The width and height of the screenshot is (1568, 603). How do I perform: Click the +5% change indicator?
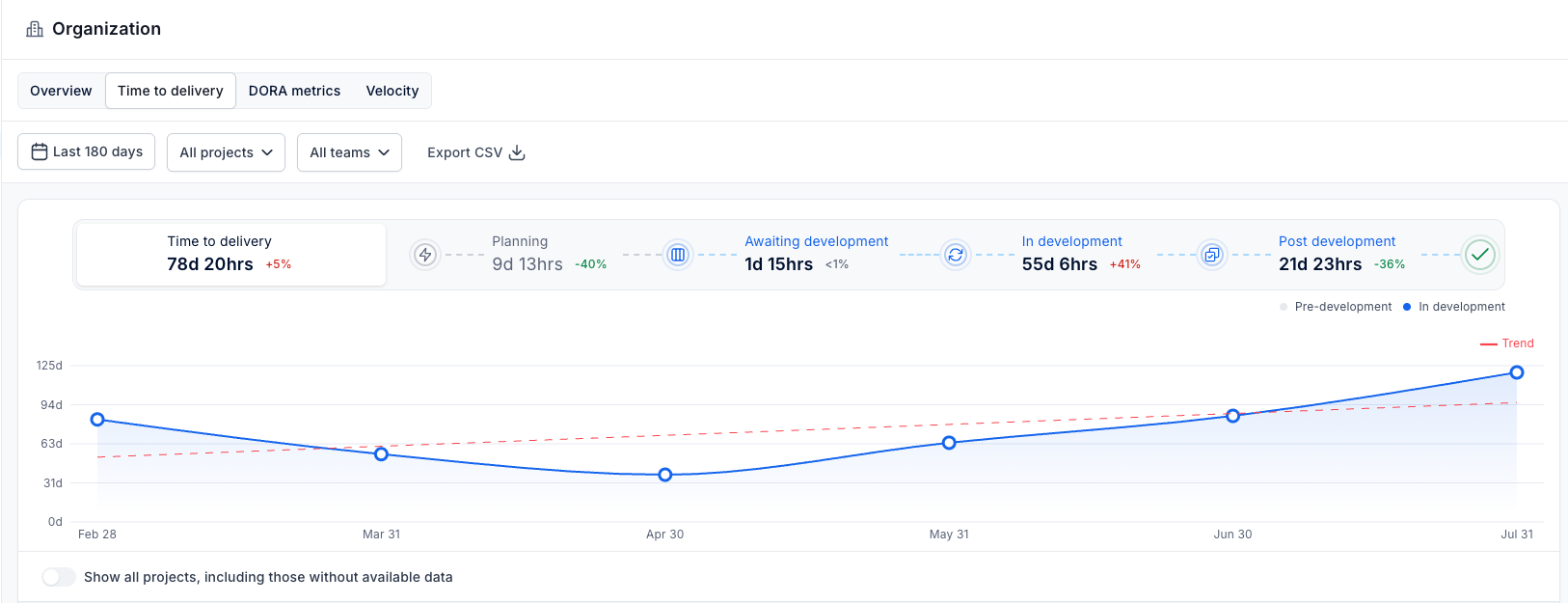click(x=279, y=264)
